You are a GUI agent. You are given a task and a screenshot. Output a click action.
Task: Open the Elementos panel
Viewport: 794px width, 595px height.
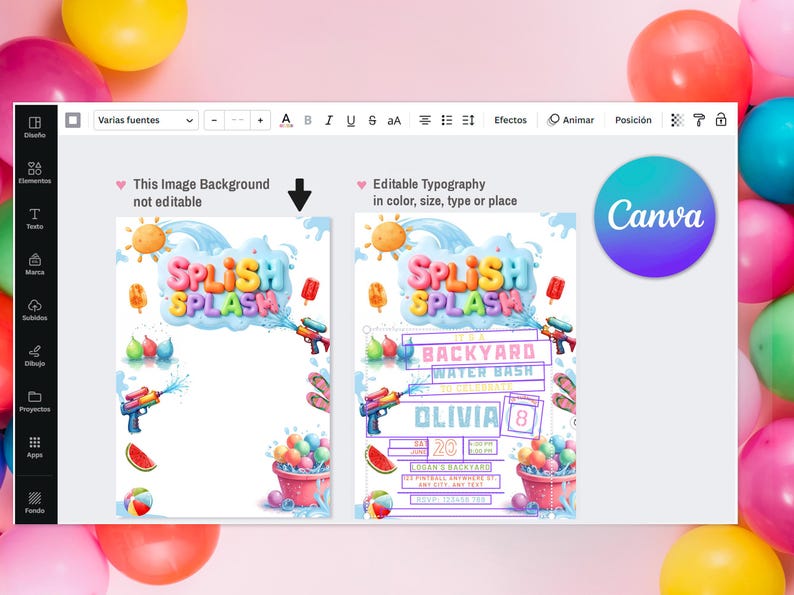pyautogui.click(x=34, y=173)
